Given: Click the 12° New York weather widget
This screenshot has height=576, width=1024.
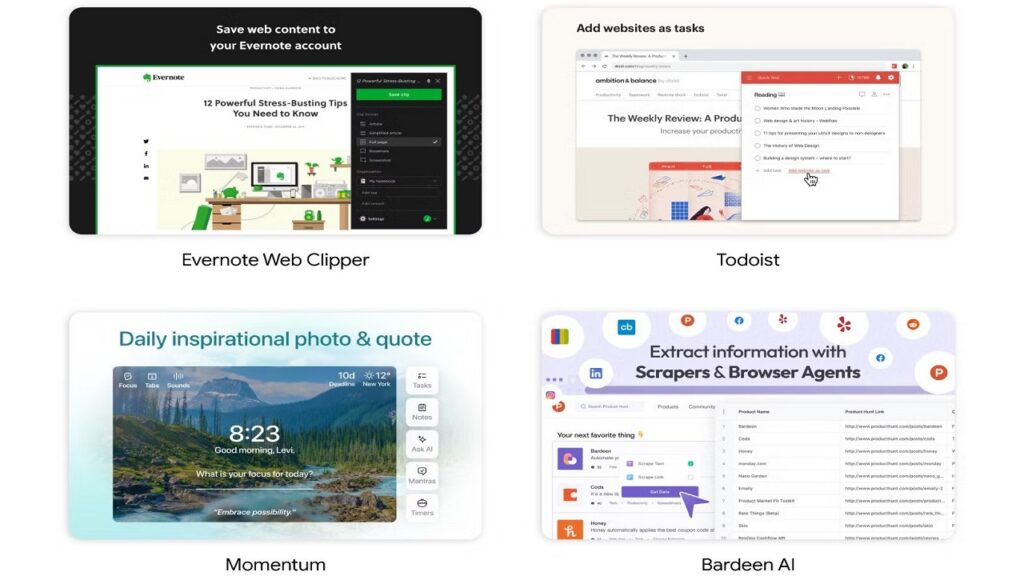Looking at the screenshot, I should (377, 379).
